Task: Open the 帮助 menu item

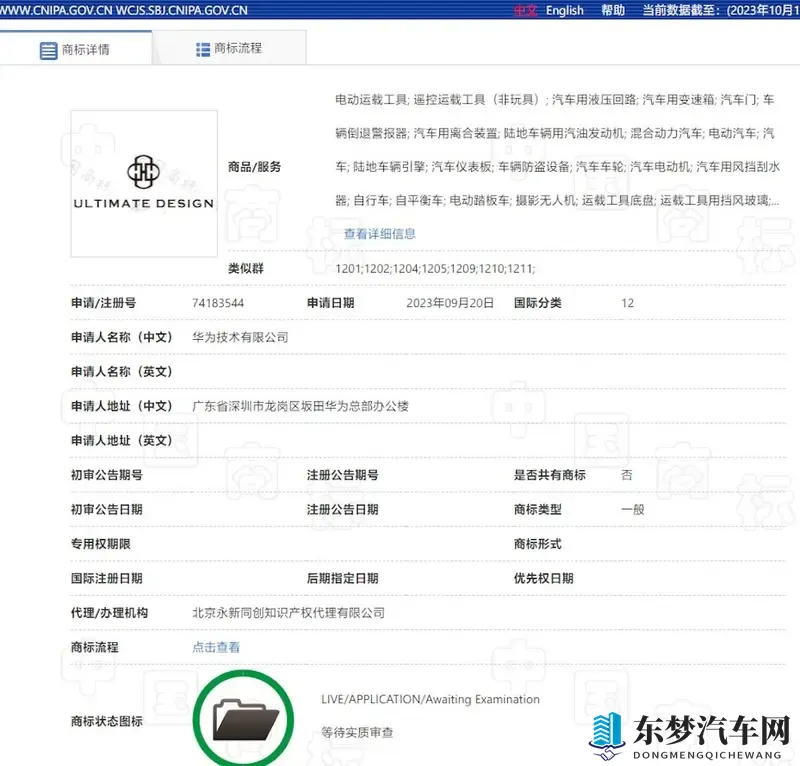Action: coord(612,10)
